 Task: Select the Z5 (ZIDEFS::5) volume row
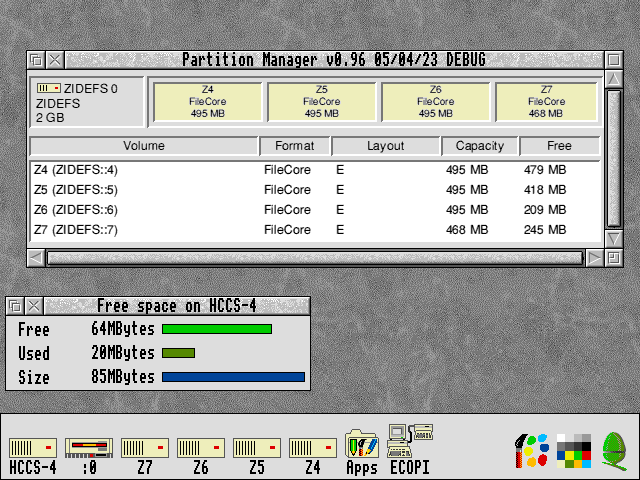coord(316,190)
